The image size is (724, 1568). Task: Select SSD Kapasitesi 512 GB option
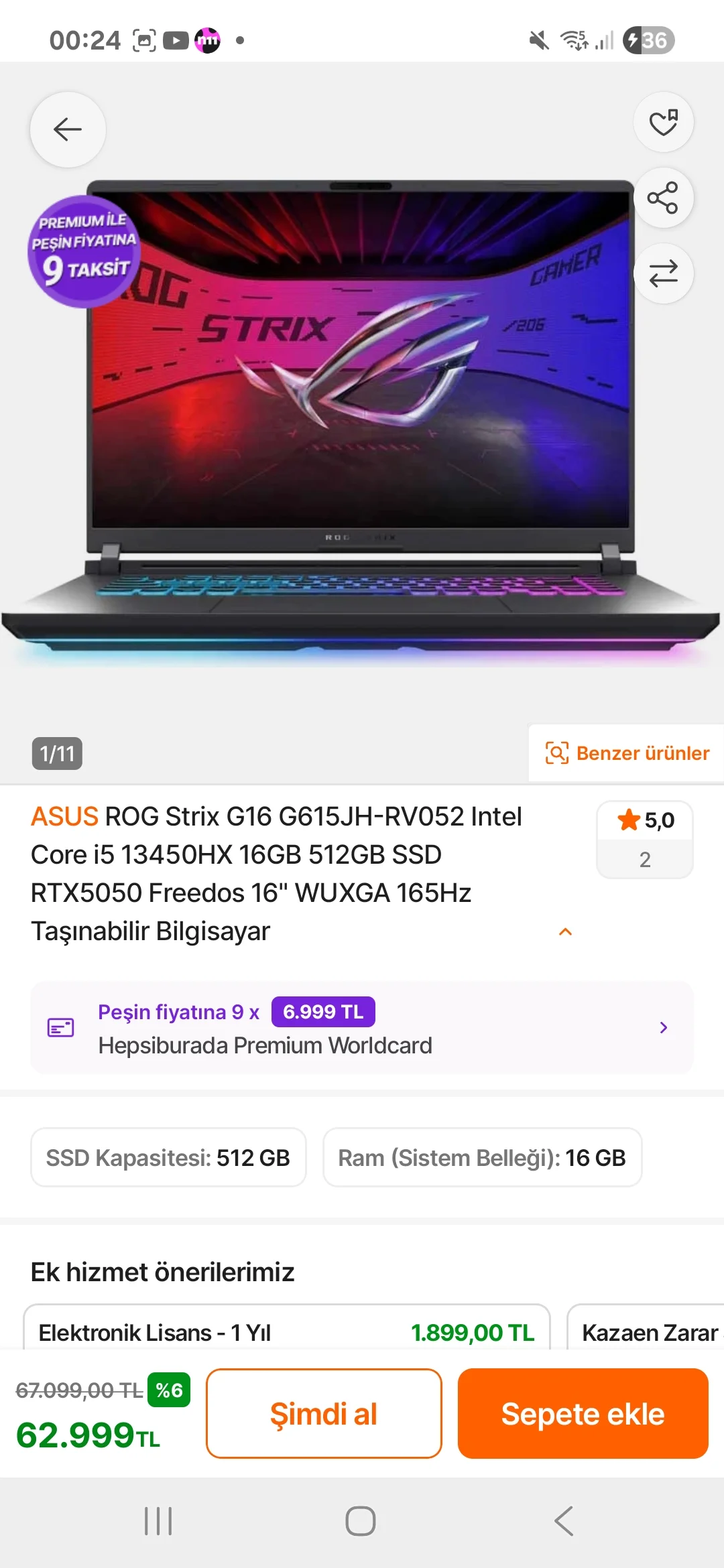tap(168, 1157)
